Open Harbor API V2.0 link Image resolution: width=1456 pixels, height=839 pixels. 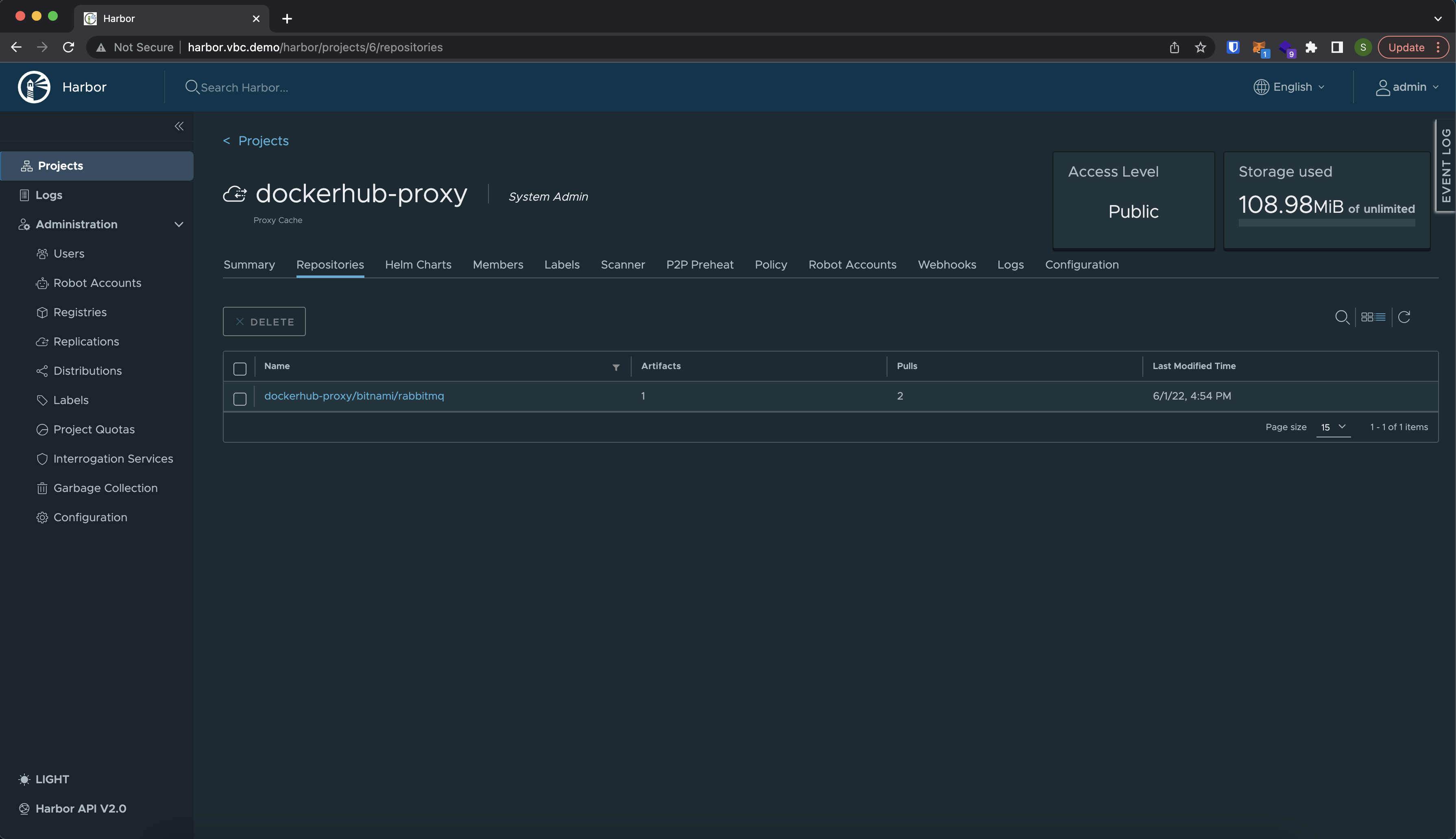click(72, 808)
